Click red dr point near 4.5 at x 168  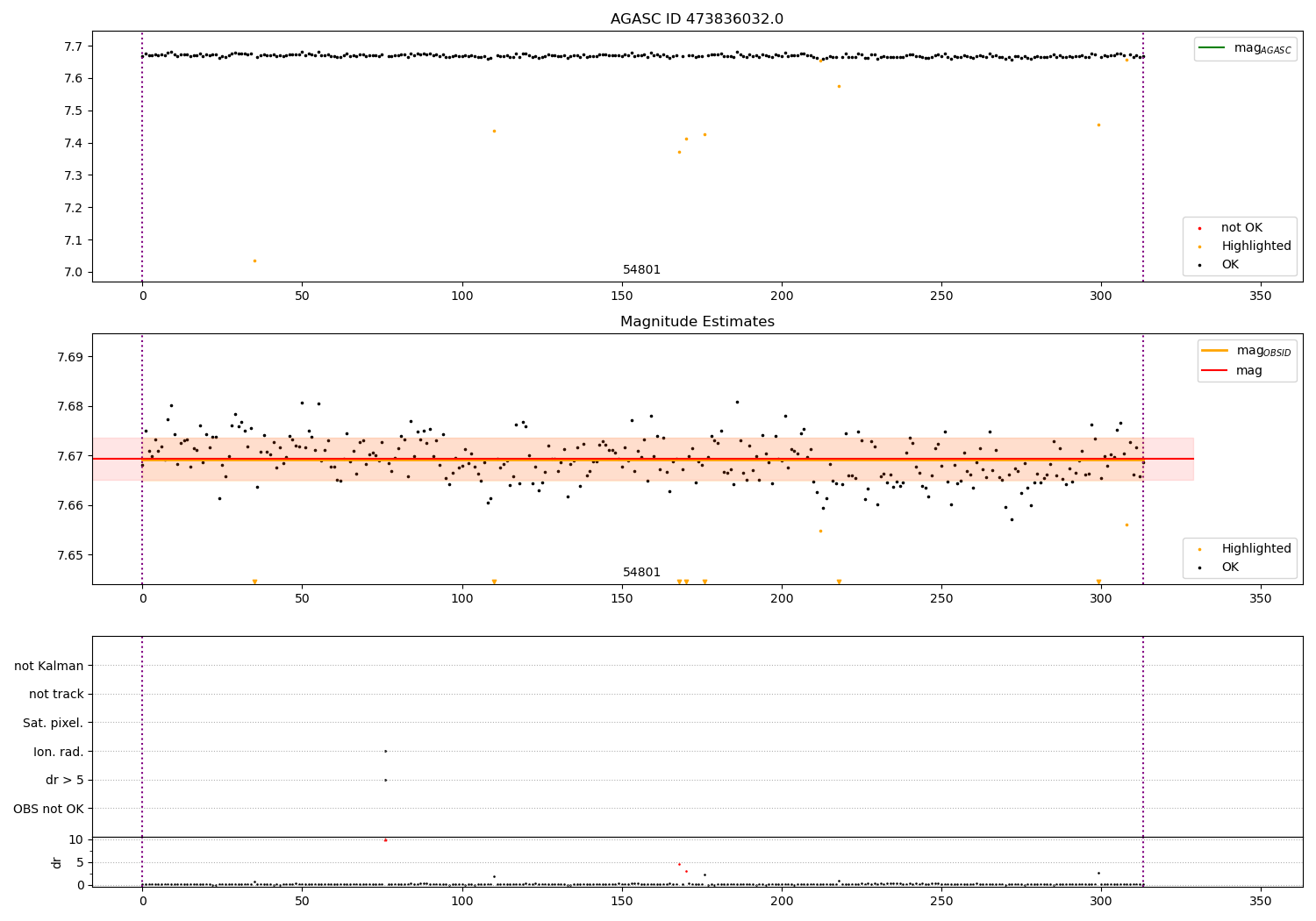(679, 864)
